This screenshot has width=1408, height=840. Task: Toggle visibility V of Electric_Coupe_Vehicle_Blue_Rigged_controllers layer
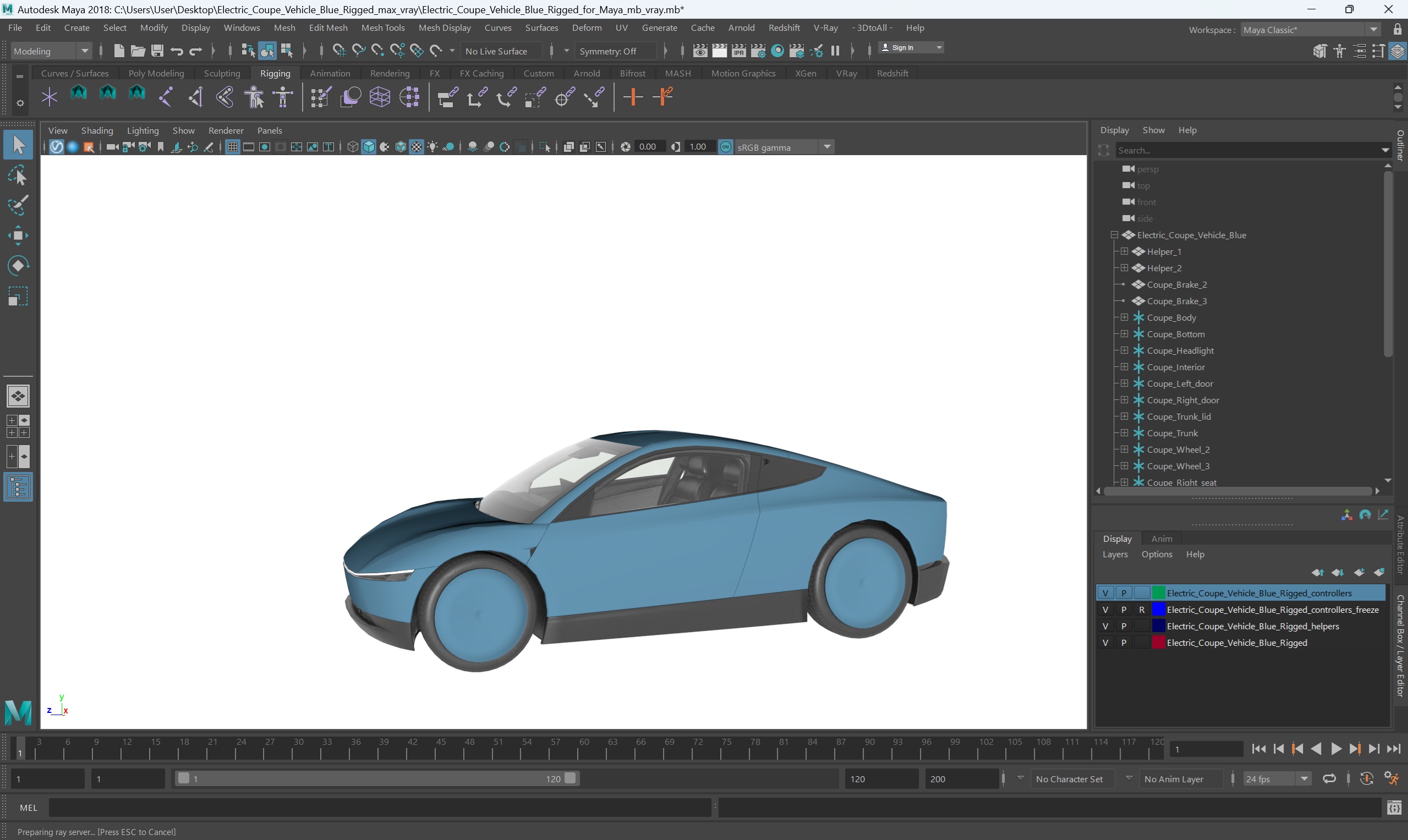(x=1105, y=593)
